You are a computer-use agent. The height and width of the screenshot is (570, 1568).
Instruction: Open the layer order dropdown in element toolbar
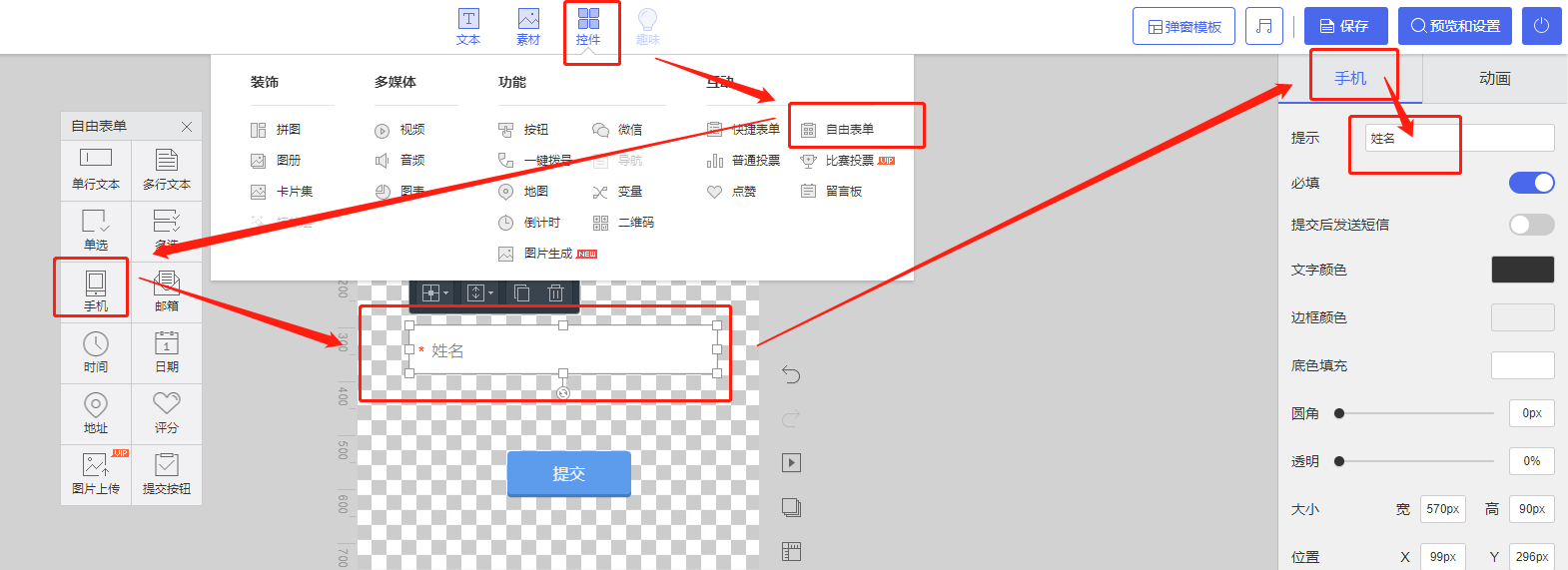pyautogui.click(x=480, y=292)
